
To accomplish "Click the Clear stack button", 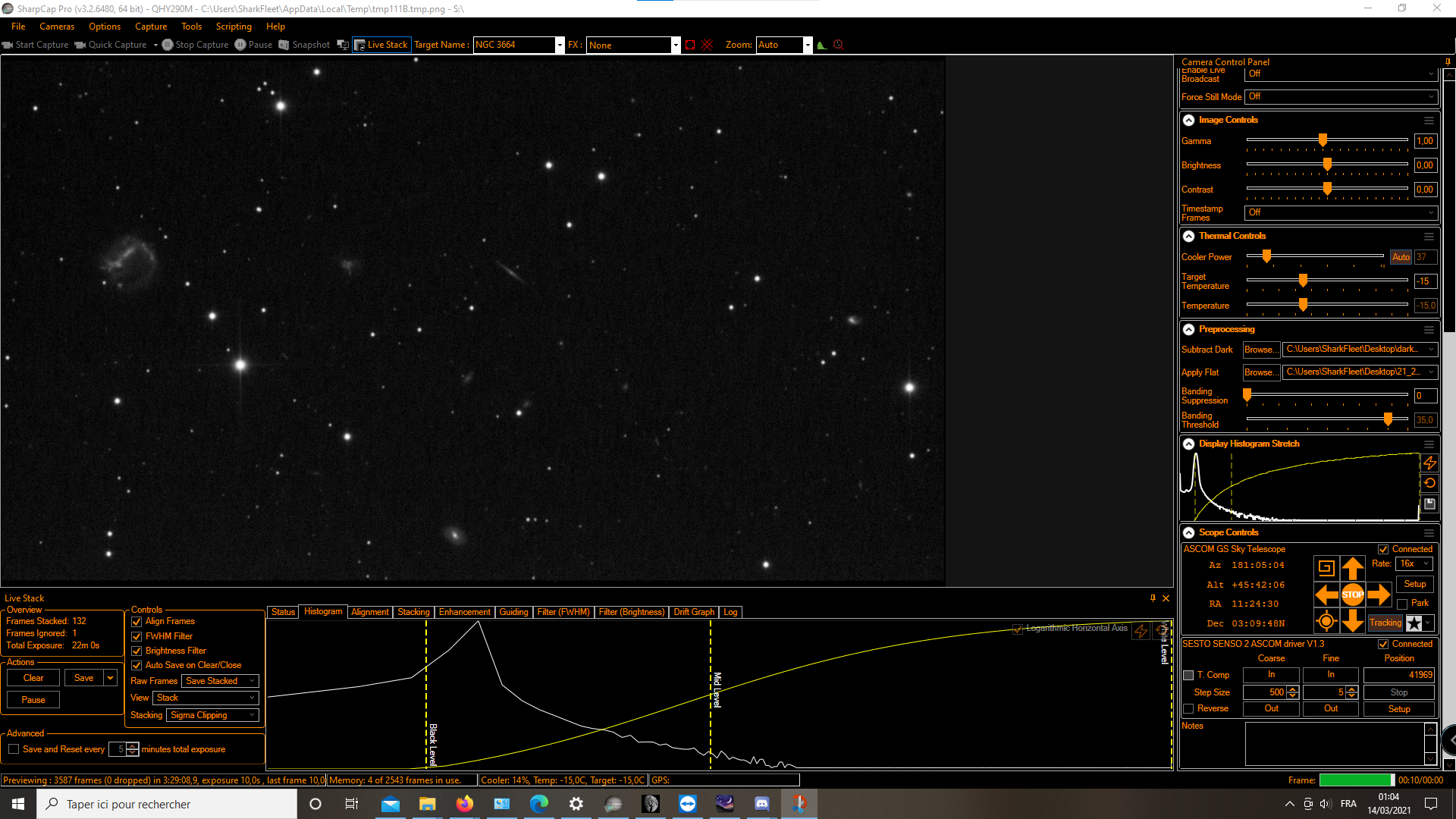I will (x=33, y=678).
